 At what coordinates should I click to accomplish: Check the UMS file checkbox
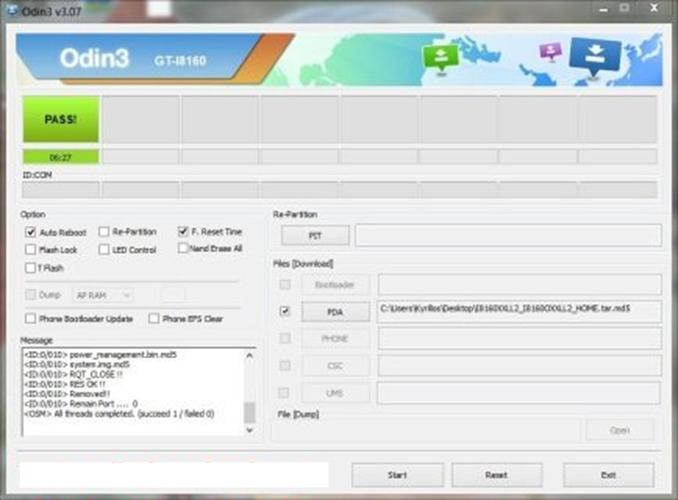pos(284,393)
